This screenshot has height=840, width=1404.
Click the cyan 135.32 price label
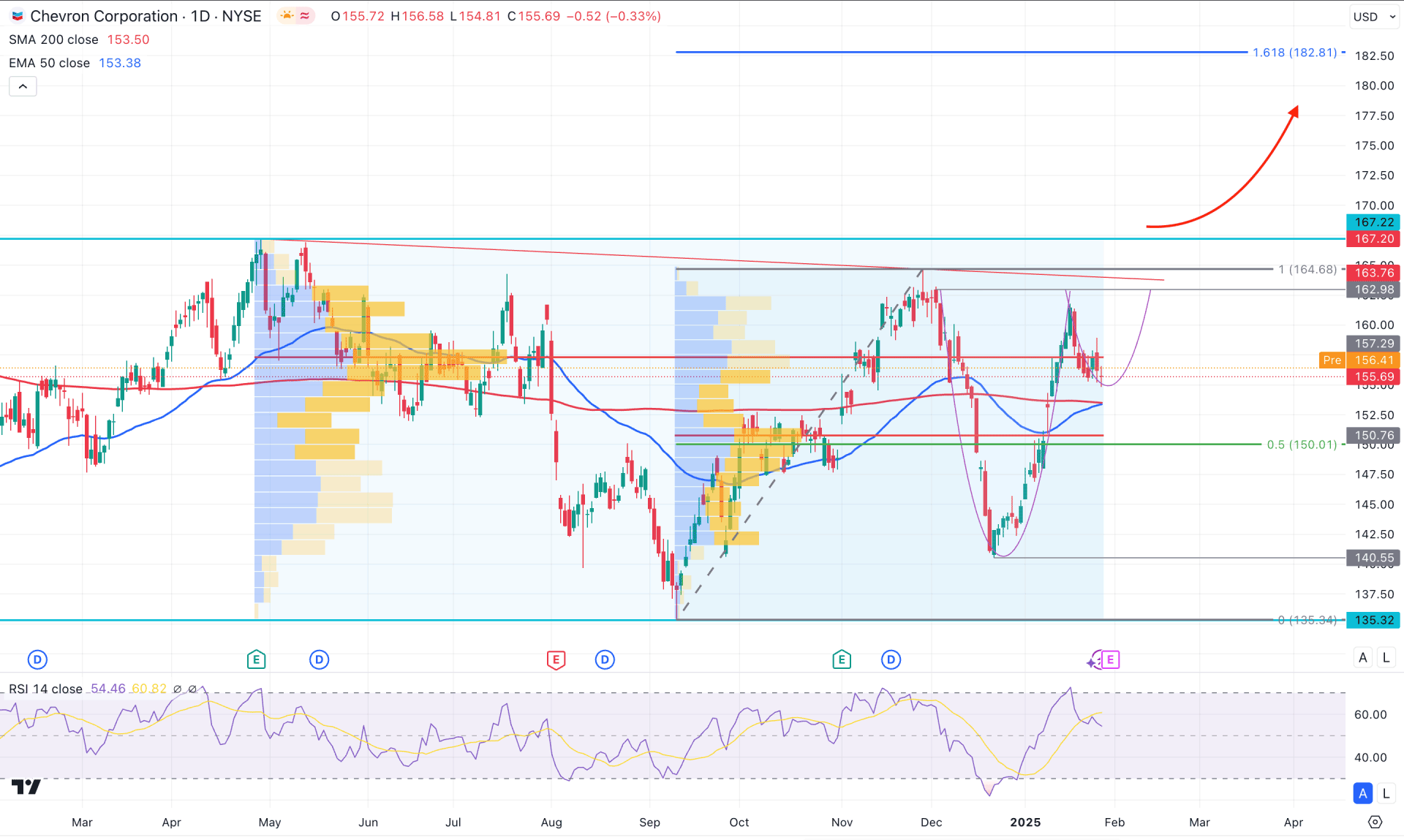1373,620
